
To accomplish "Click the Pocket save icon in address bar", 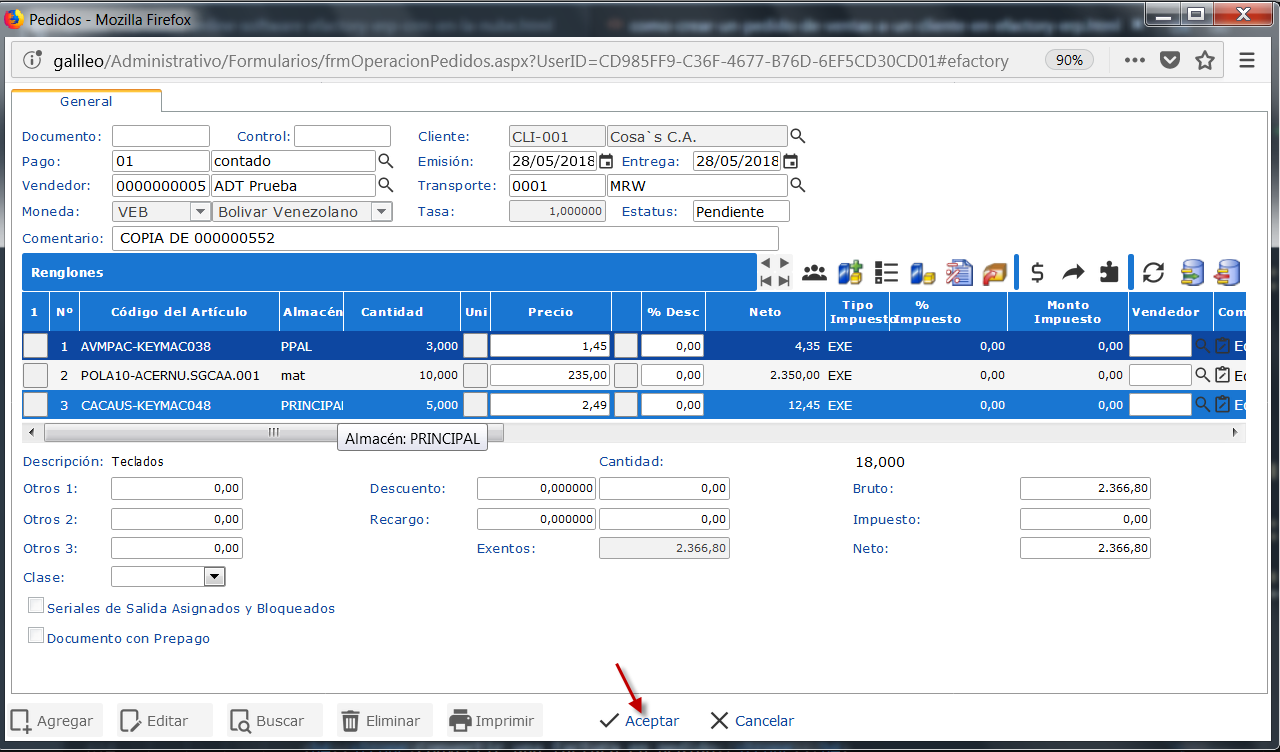I will pyautogui.click(x=1169, y=60).
